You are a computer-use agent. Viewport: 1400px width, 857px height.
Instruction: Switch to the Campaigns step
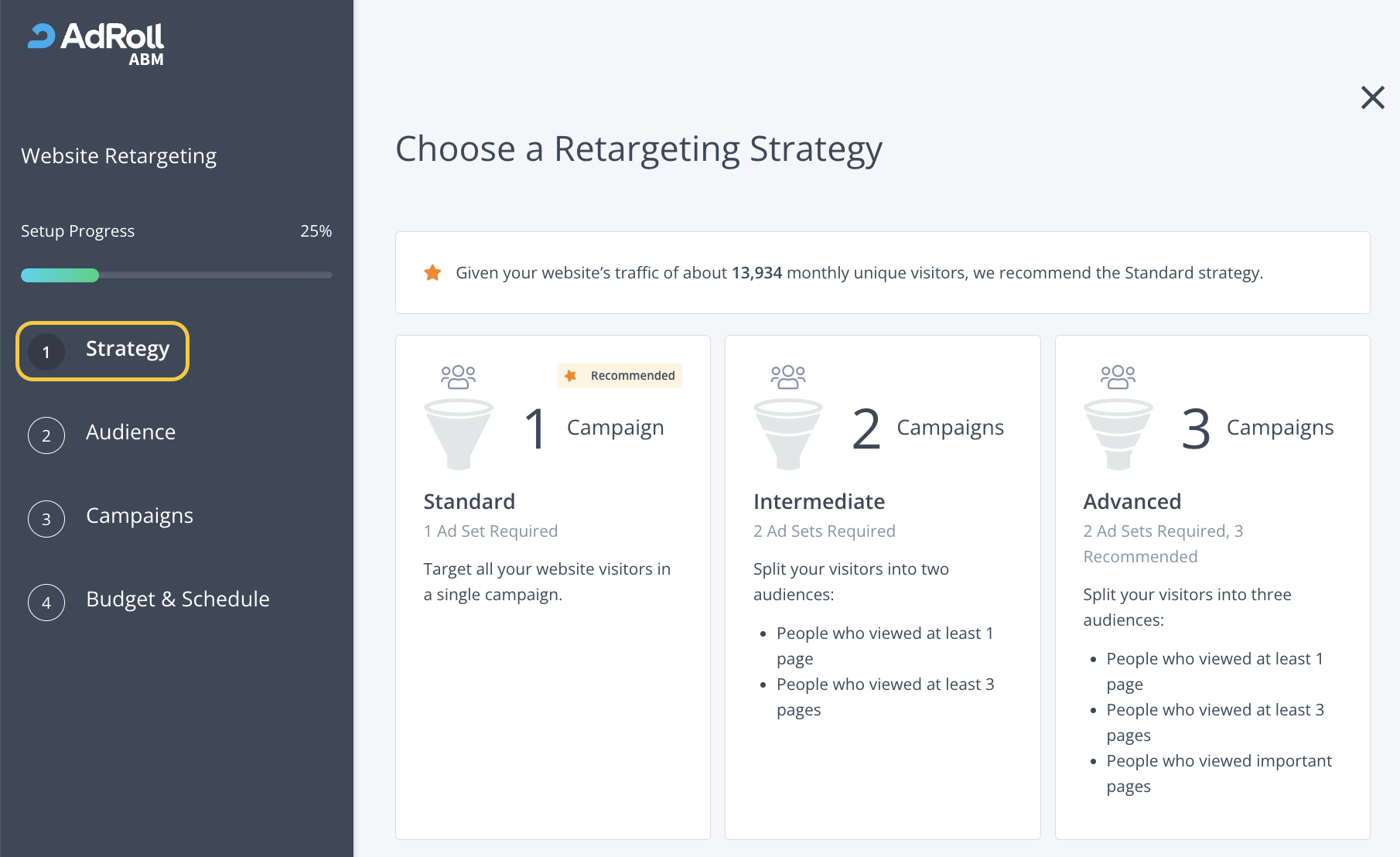139,516
